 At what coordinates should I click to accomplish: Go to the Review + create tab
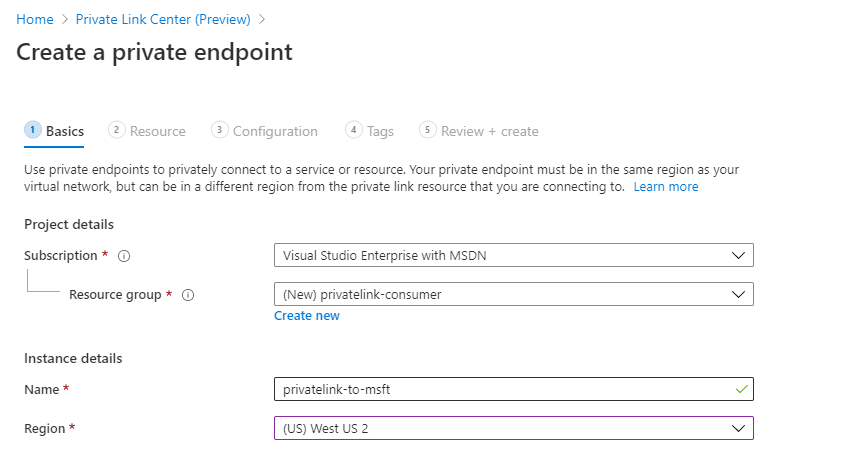click(x=490, y=131)
